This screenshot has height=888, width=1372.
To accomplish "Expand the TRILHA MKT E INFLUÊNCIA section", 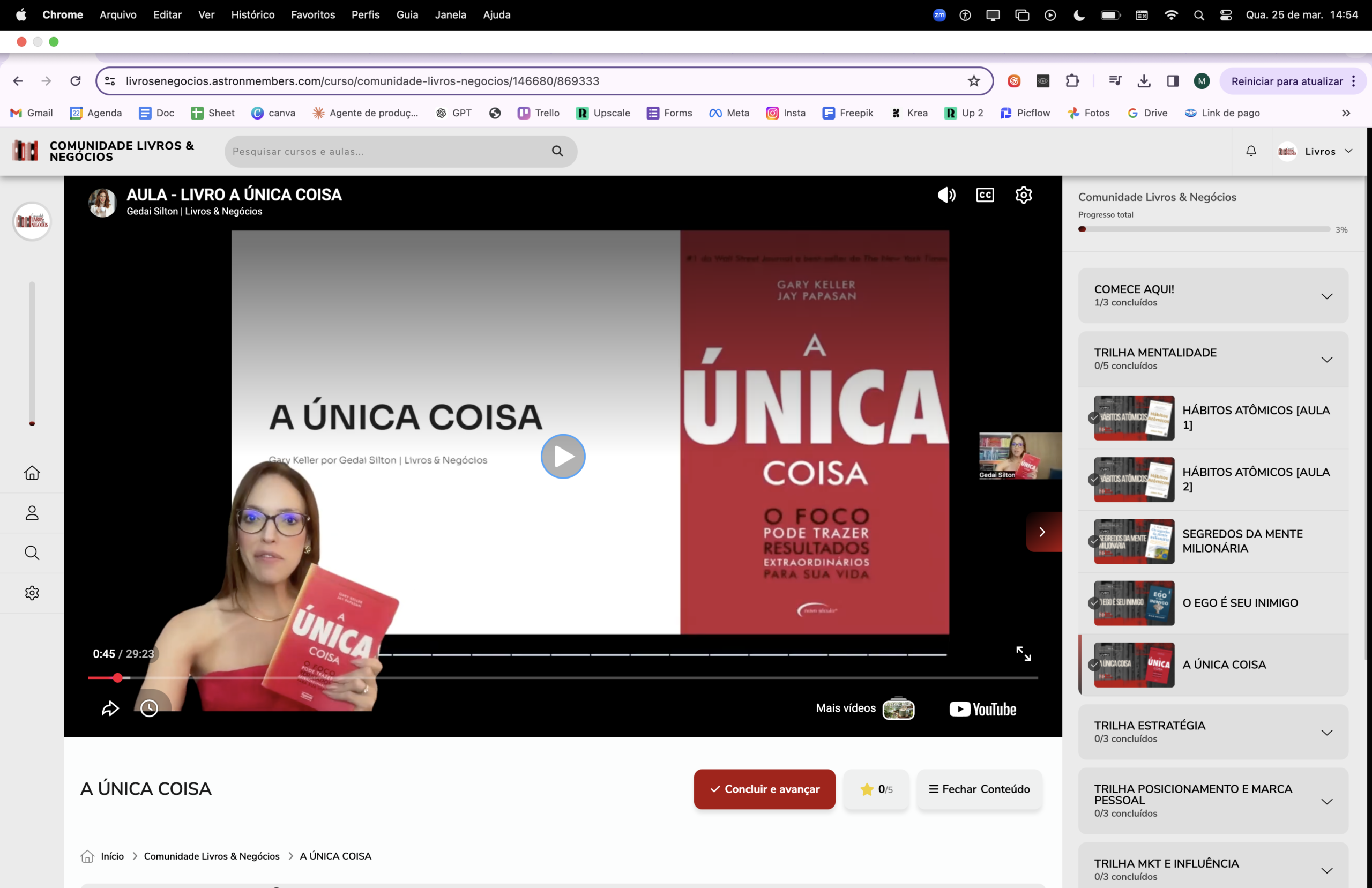I will tap(1213, 870).
